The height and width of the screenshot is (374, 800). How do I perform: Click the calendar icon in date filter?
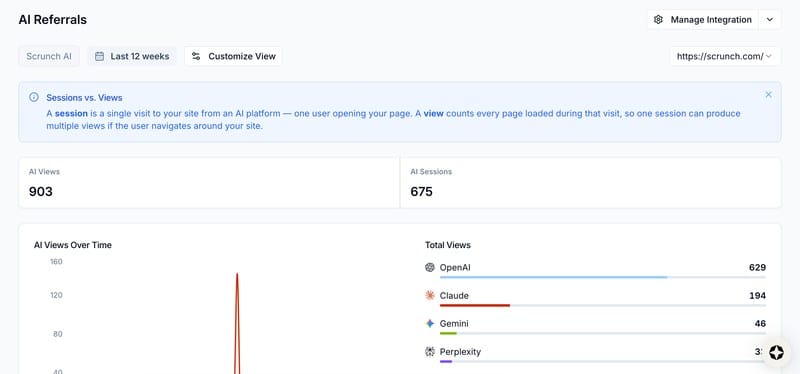pyautogui.click(x=99, y=56)
